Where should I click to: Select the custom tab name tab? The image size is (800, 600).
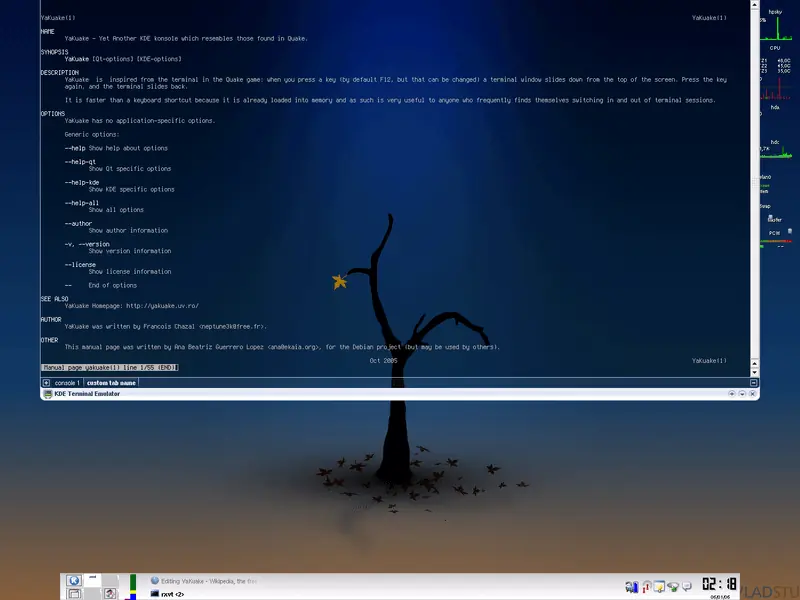click(x=111, y=383)
